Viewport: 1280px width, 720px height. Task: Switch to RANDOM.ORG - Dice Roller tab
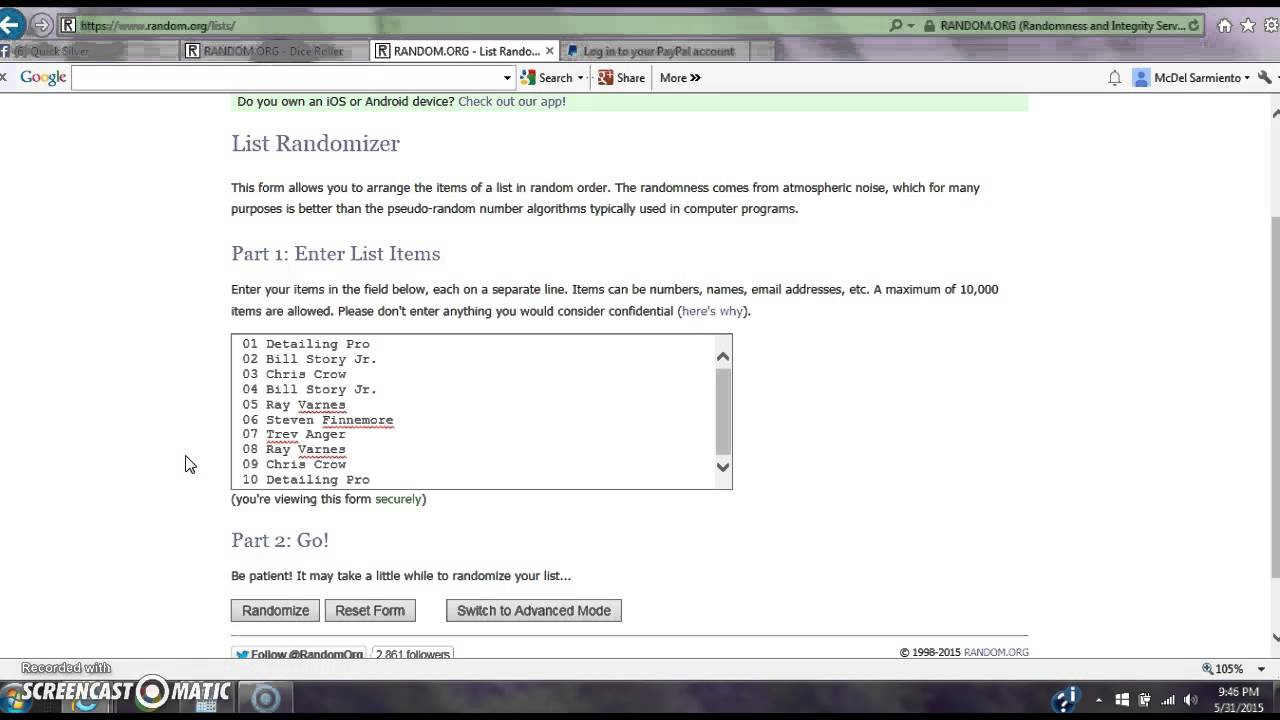coord(274,51)
